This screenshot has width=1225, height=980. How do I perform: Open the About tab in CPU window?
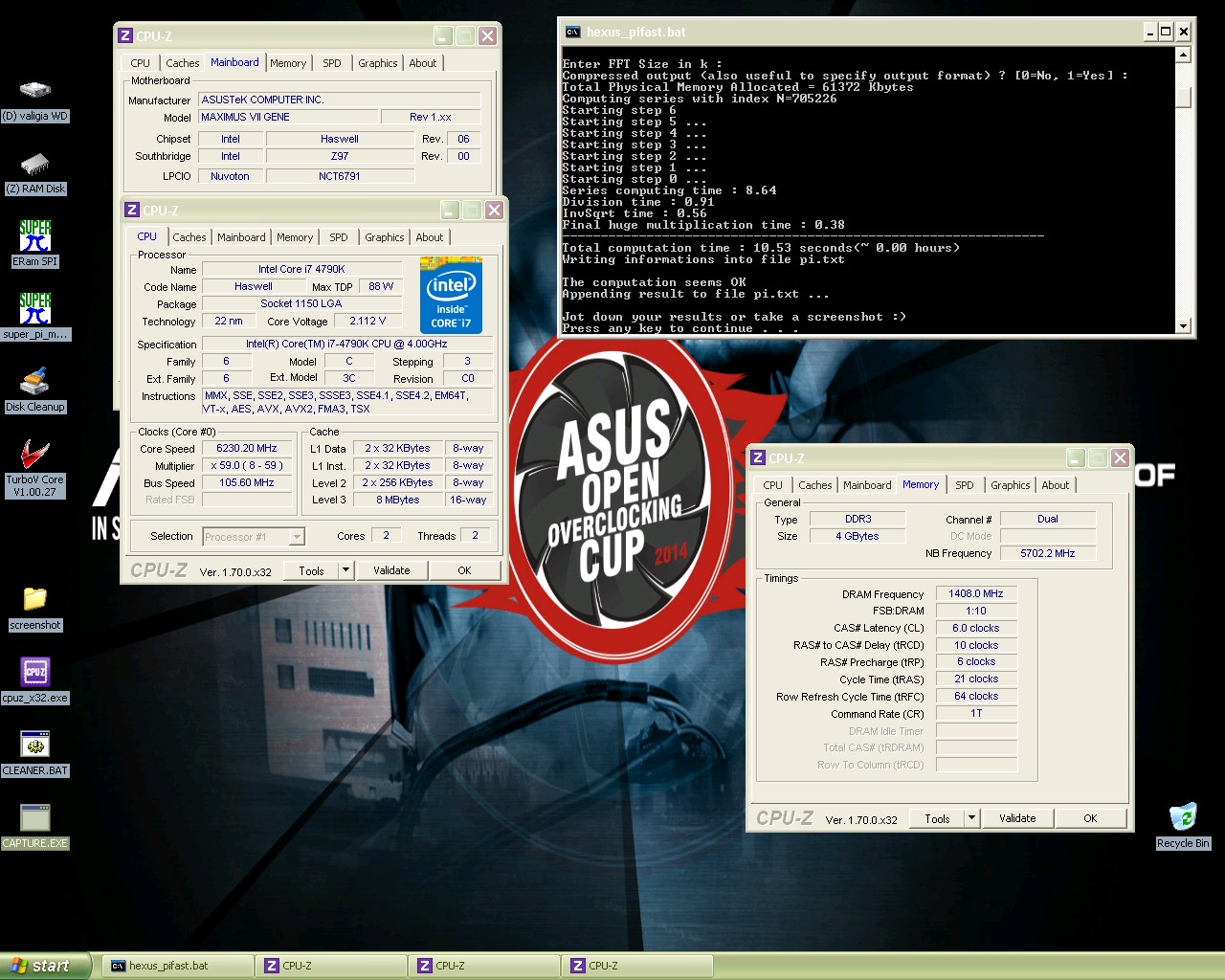click(x=430, y=237)
